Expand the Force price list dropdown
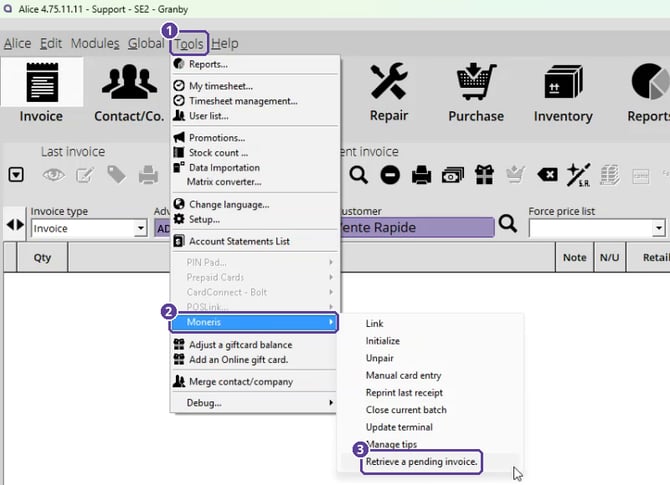This screenshot has height=485, width=670. tap(659, 228)
